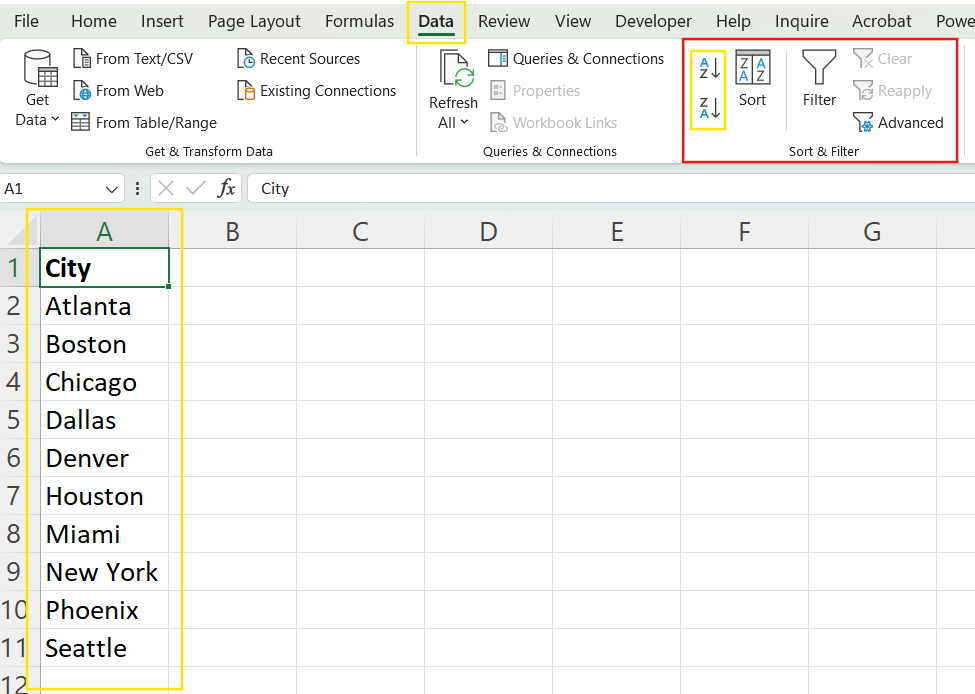Click Refresh All icon
The width and height of the screenshot is (975, 694).
click(x=456, y=70)
